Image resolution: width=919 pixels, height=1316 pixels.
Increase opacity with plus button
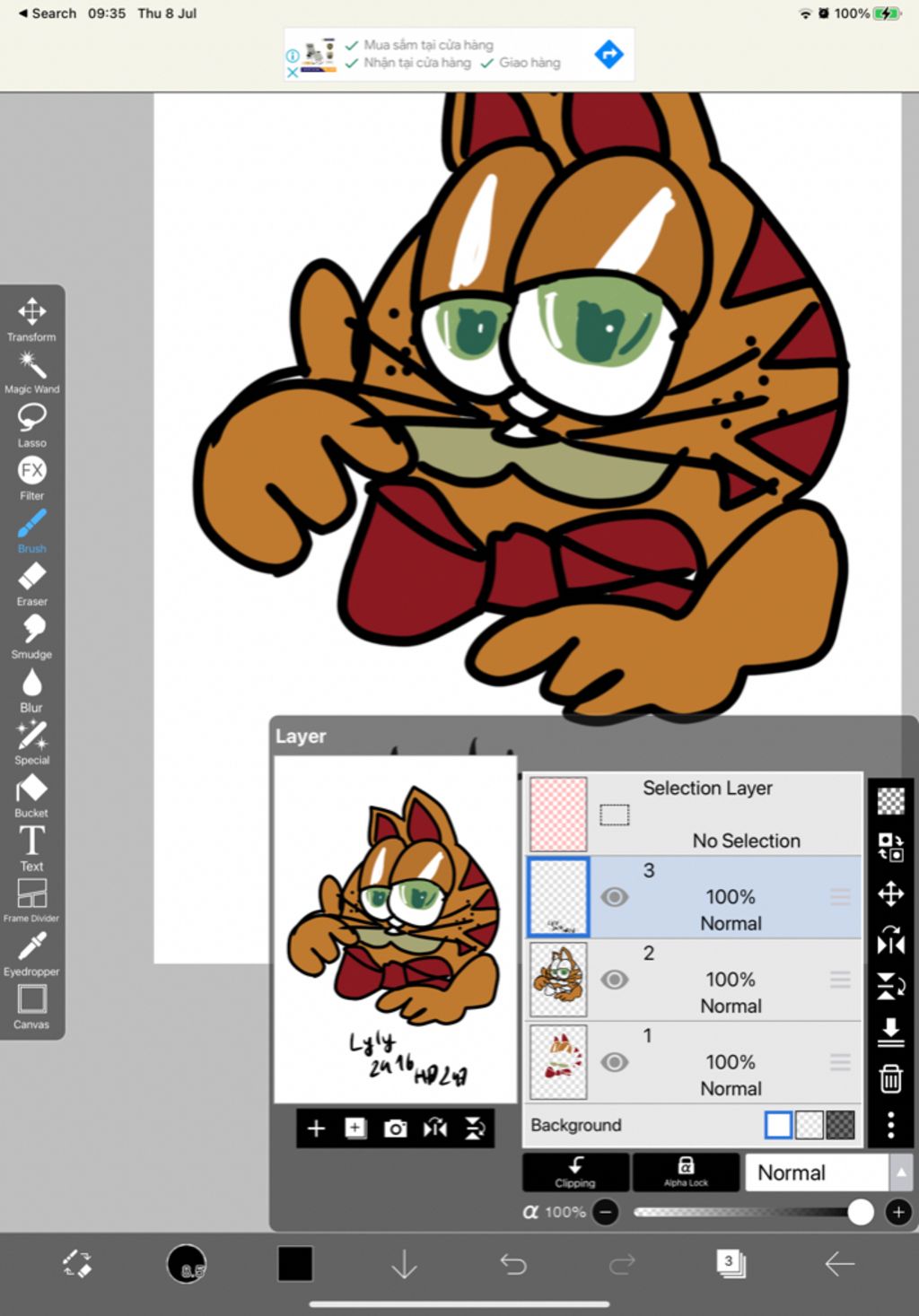point(898,1213)
